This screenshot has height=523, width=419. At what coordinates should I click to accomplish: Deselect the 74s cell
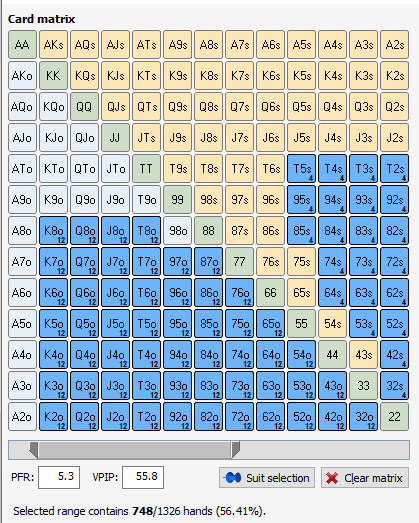coord(333,262)
